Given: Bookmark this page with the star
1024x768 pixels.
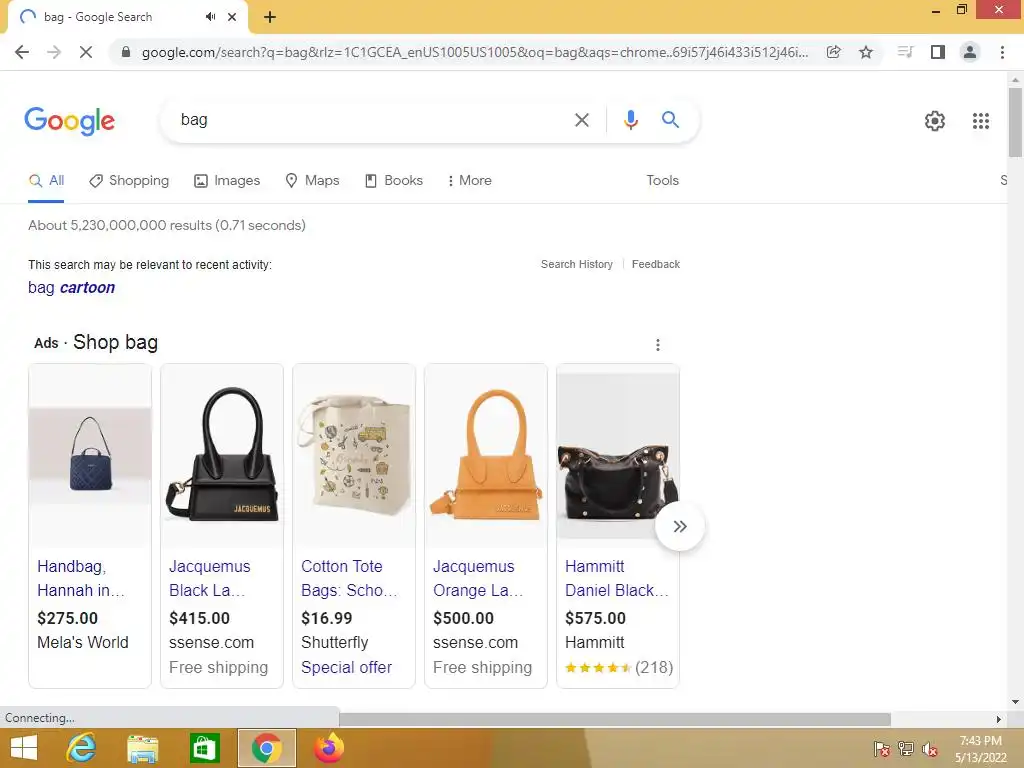Looking at the screenshot, I should 866,52.
